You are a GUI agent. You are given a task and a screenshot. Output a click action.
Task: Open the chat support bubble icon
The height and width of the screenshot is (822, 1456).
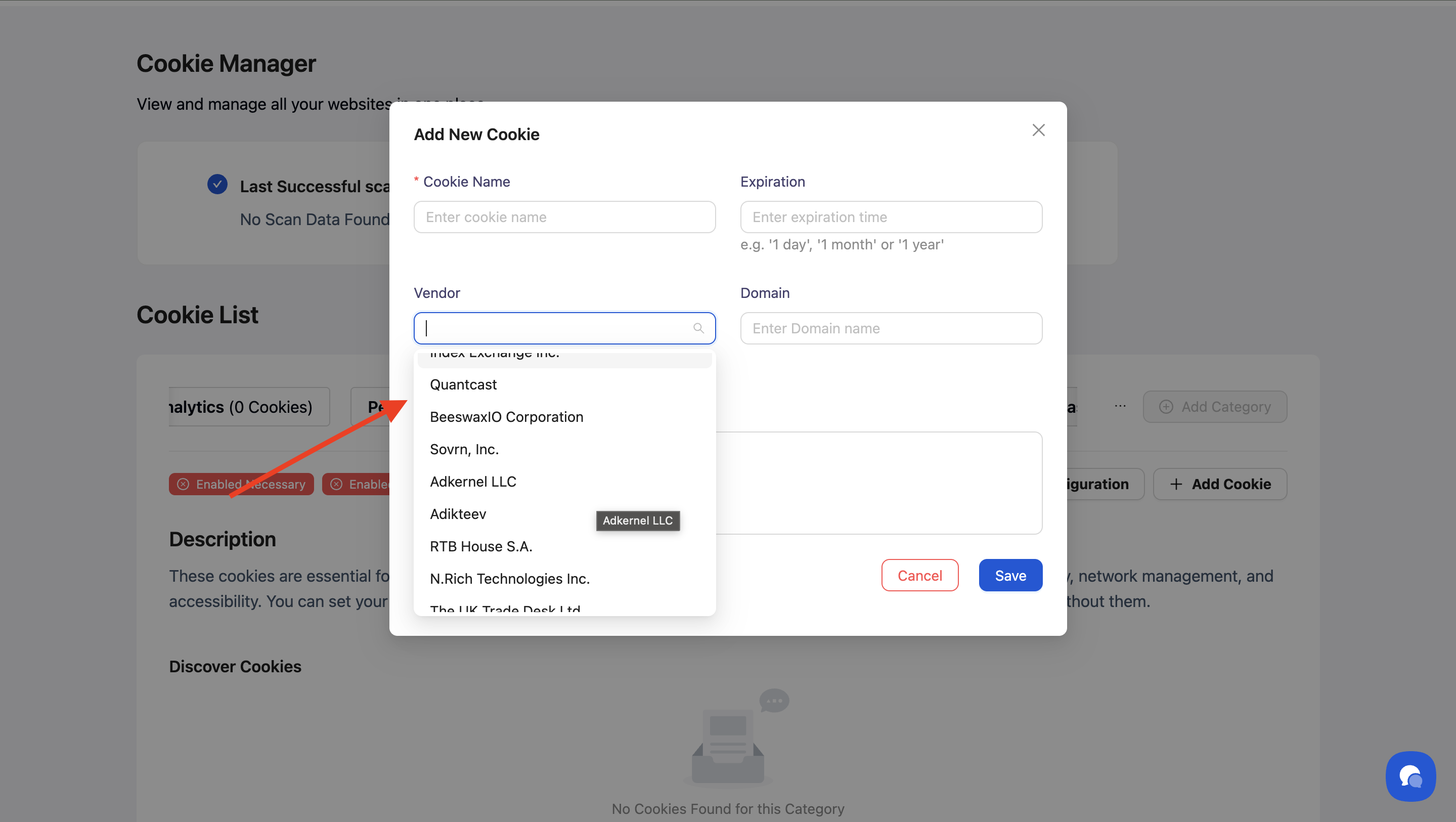tap(1411, 776)
